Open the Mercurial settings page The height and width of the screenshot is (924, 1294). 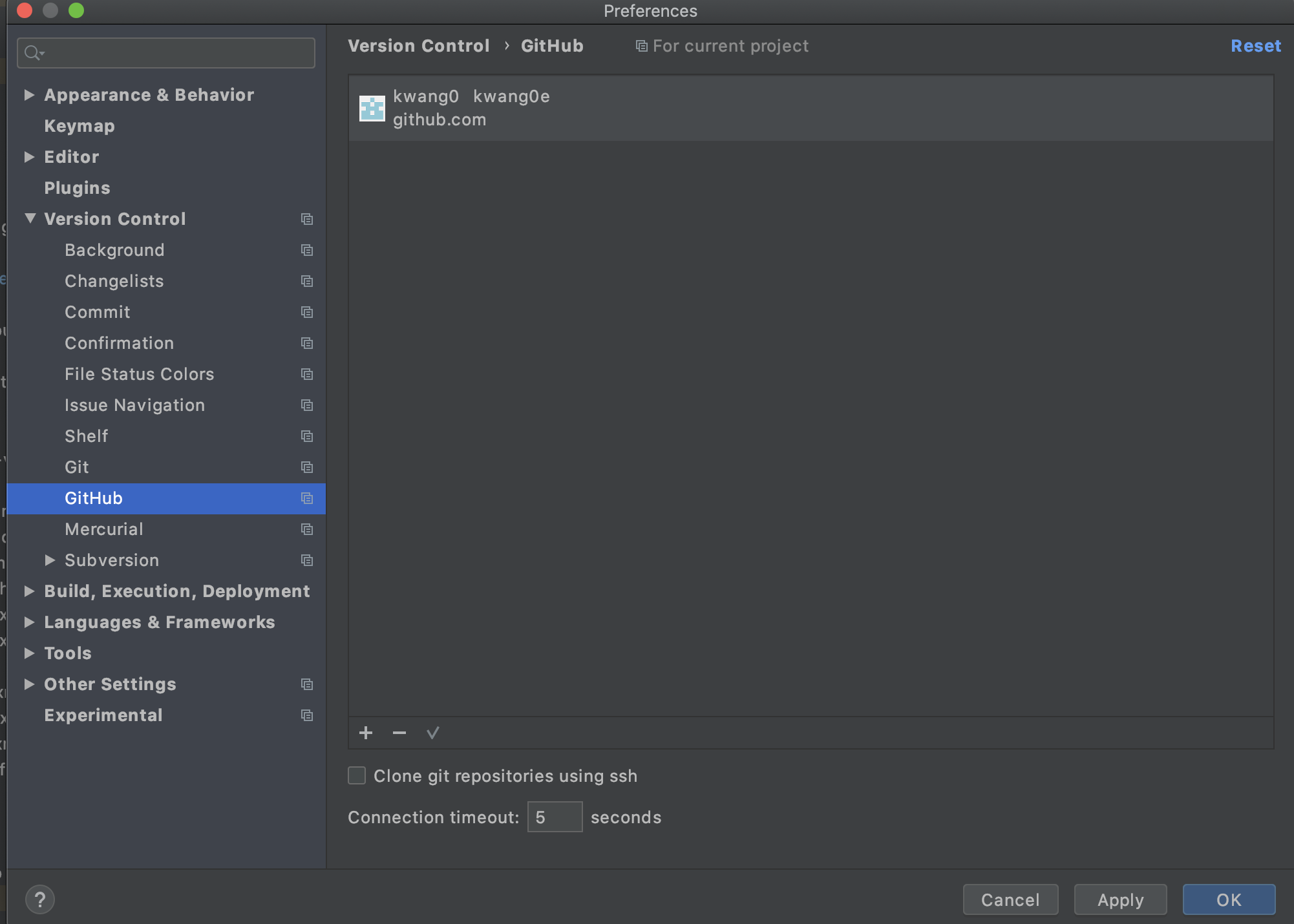click(104, 529)
